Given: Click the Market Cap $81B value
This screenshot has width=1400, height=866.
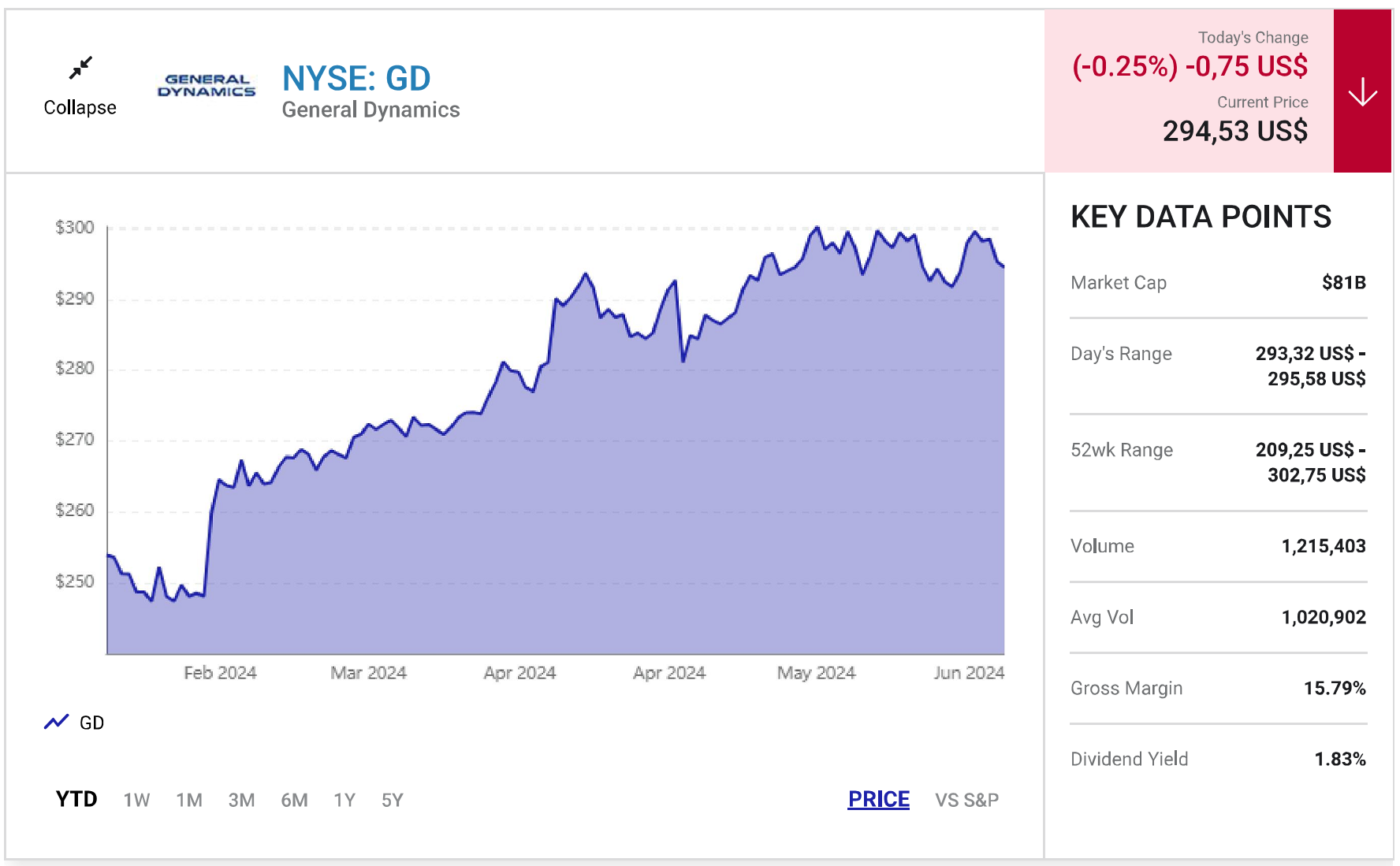Looking at the screenshot, I should pos(1344,282).
